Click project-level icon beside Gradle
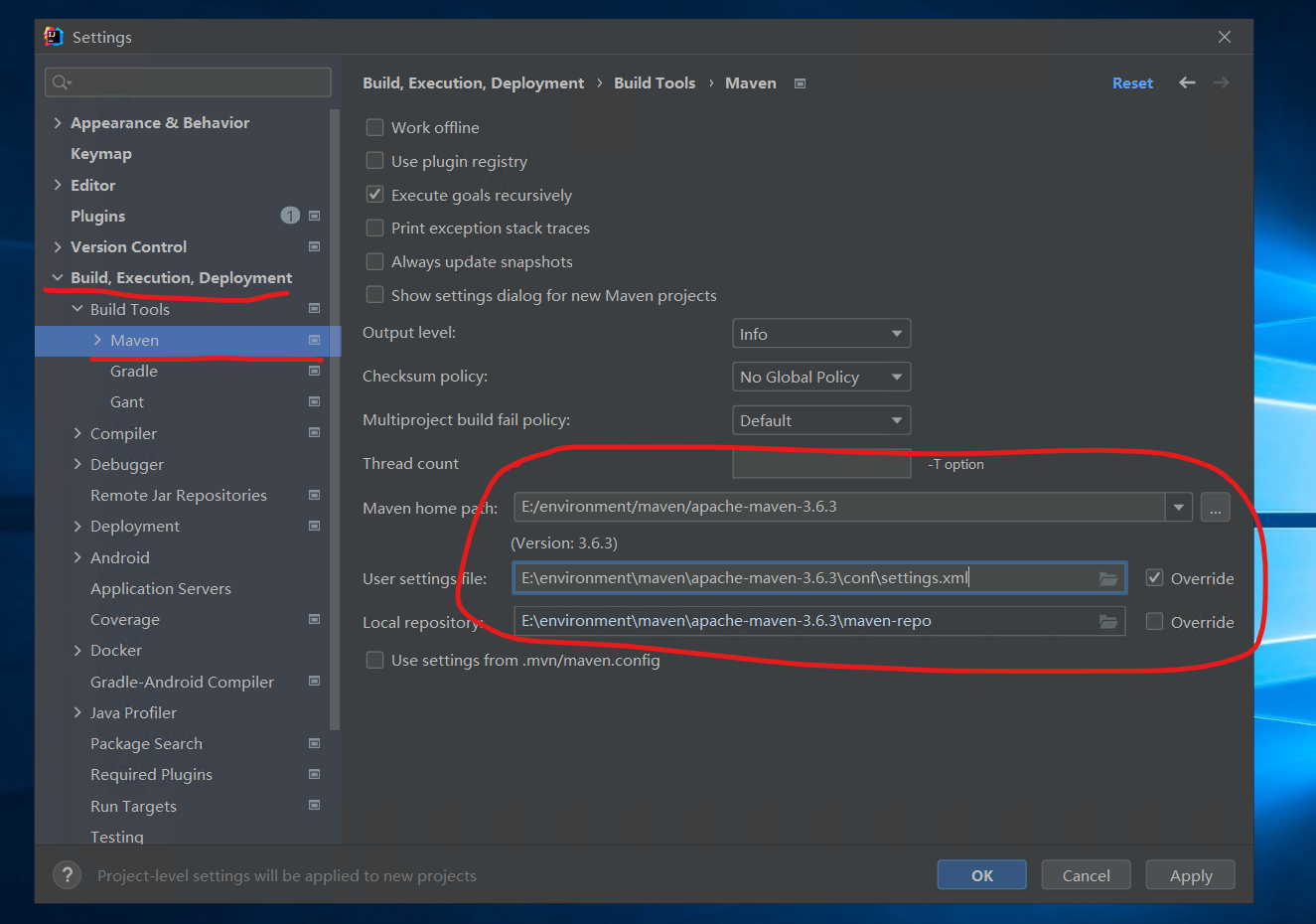 pyautogui.click(x=314, y=371)
